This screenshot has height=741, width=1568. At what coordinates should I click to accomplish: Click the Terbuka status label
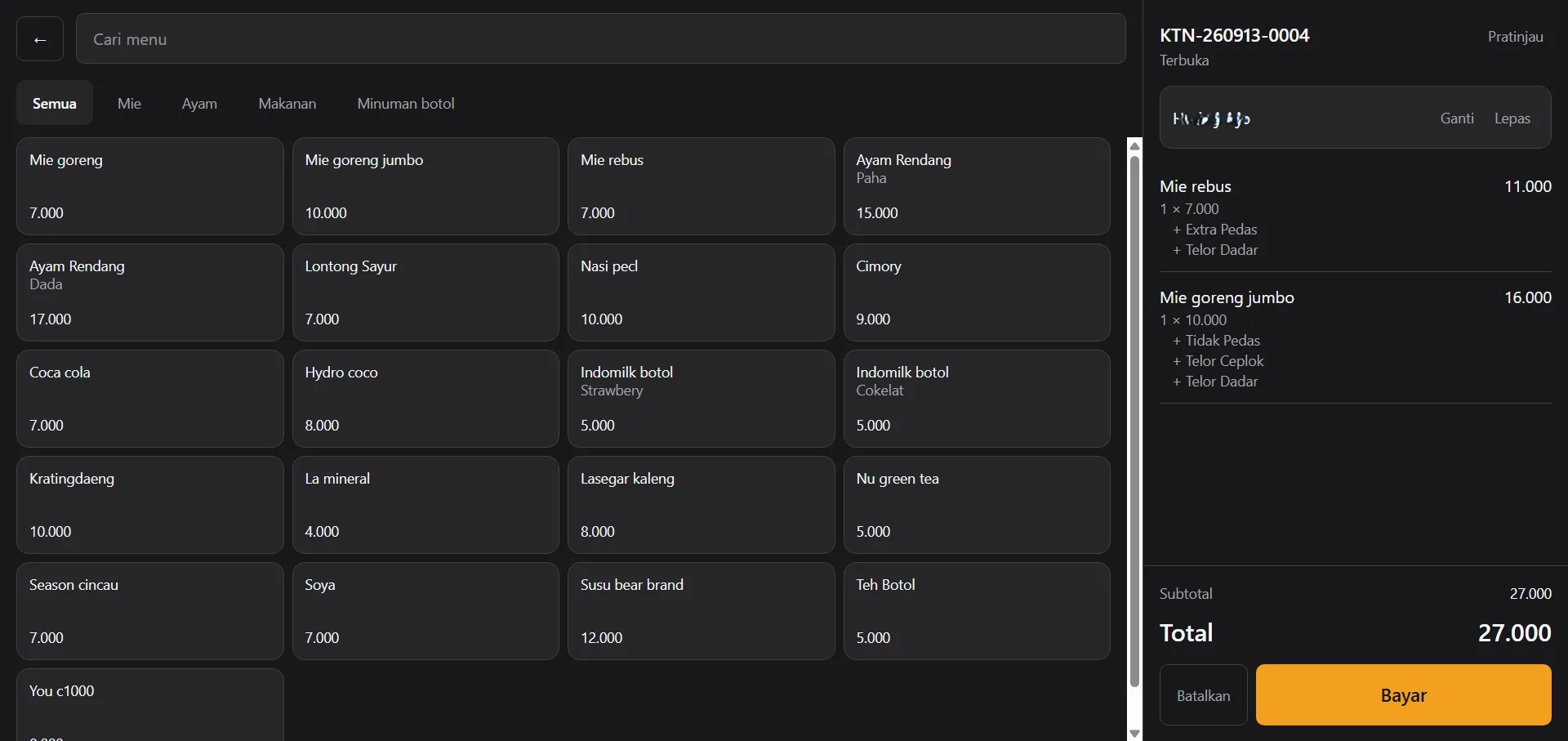coord(1184,60)
